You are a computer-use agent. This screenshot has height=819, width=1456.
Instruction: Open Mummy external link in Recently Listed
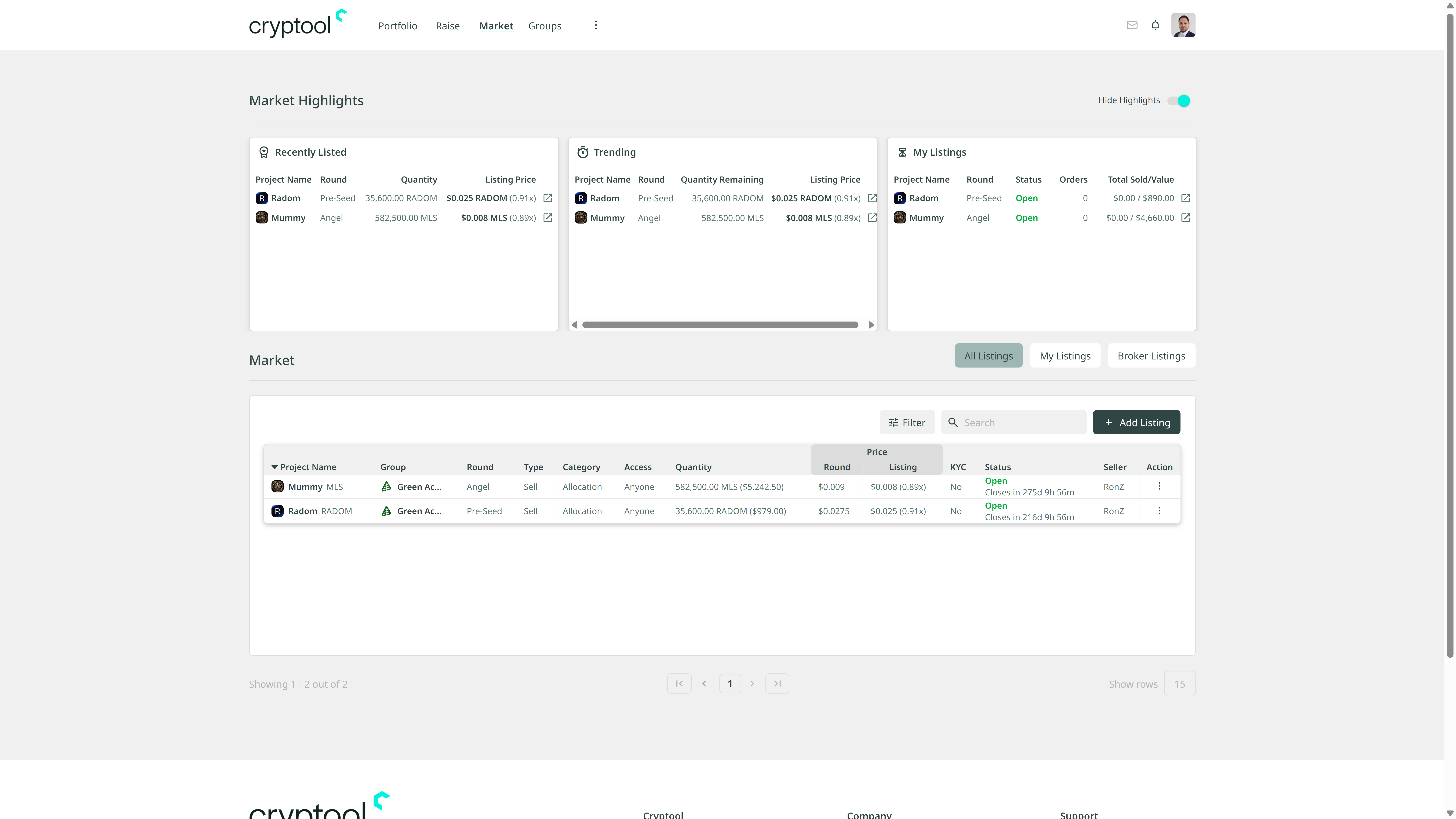548,218
